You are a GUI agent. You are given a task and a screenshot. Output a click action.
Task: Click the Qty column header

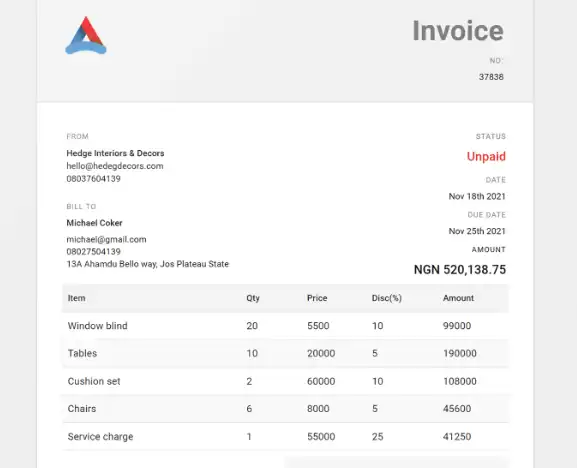(x=253, y=298)
